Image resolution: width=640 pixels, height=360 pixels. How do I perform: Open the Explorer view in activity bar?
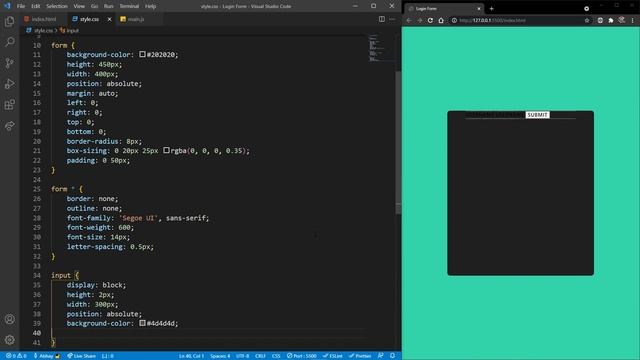pyautogui.click(x=9, y=21)
